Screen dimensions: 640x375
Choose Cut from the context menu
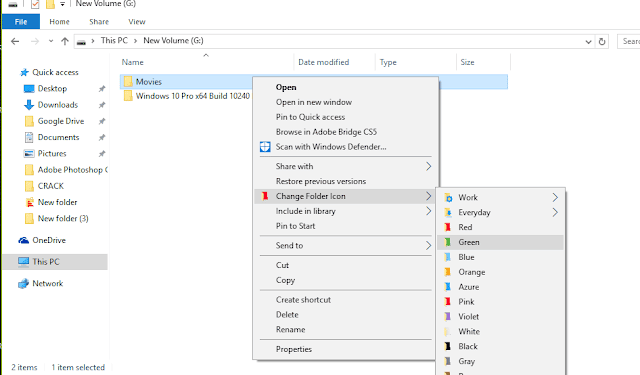tap(345, 265)
